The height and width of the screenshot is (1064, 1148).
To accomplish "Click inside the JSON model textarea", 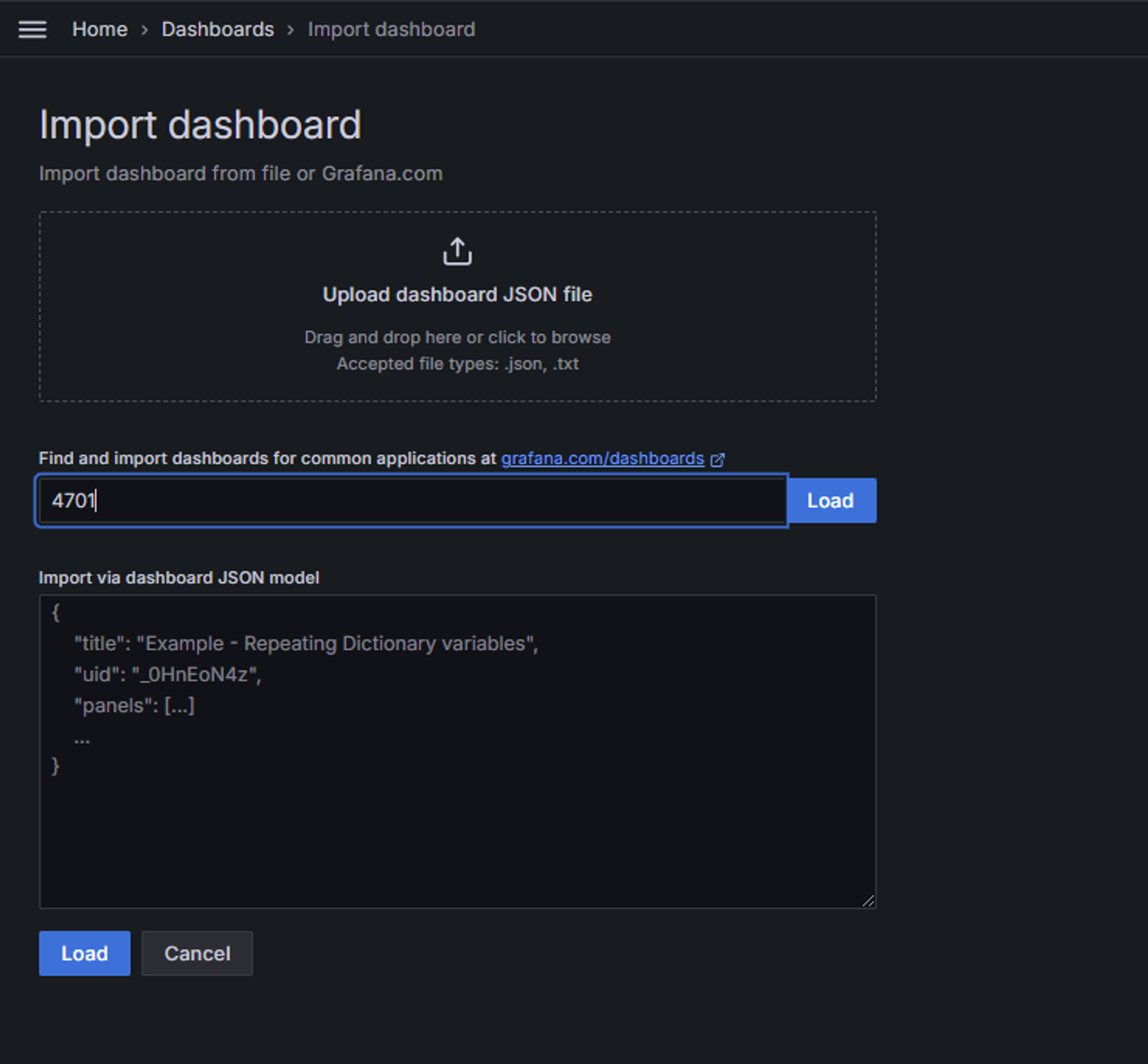I will point(457,818).
